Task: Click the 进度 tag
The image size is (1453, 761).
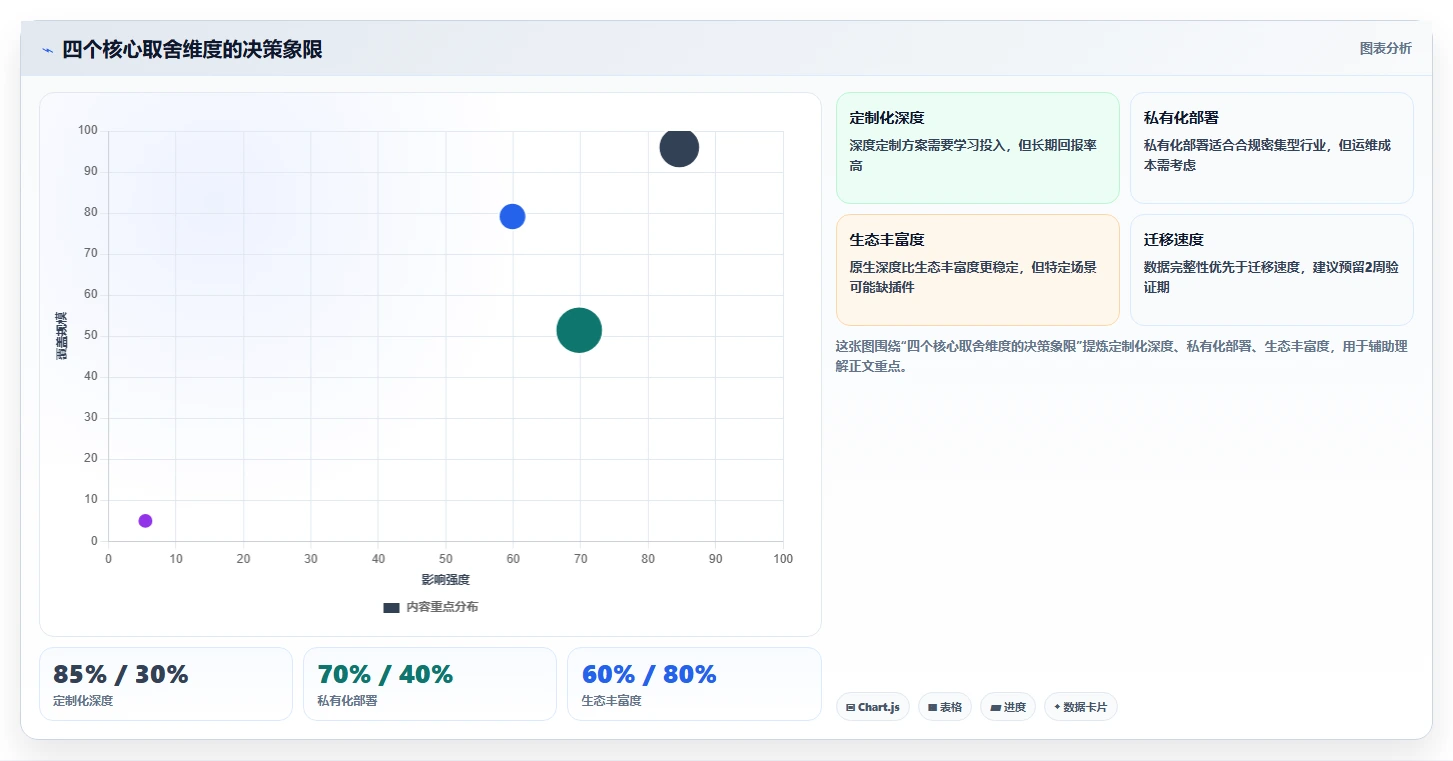Action: tap(1008, 707)
